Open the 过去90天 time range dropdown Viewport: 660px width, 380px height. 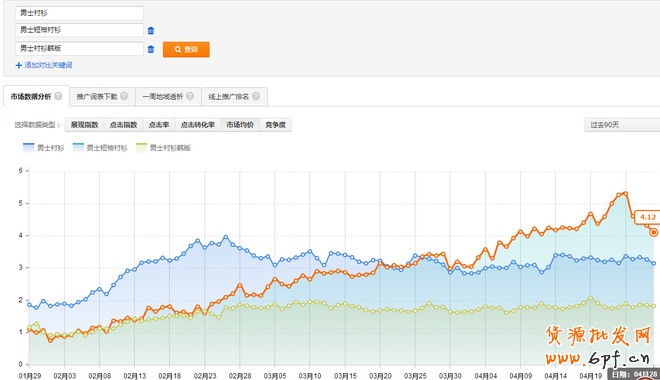click(x=622, y=125)
